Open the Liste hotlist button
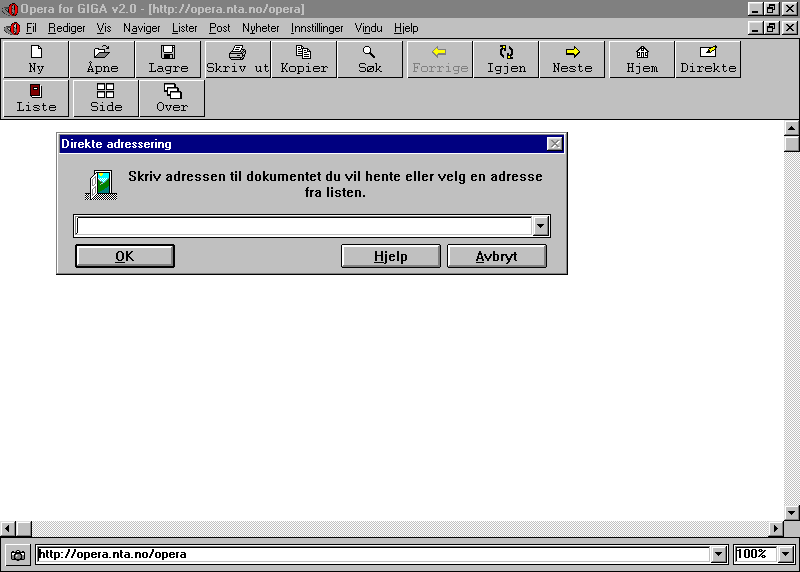The width and height of the screenshot is (800, 572). coord(36,98)
